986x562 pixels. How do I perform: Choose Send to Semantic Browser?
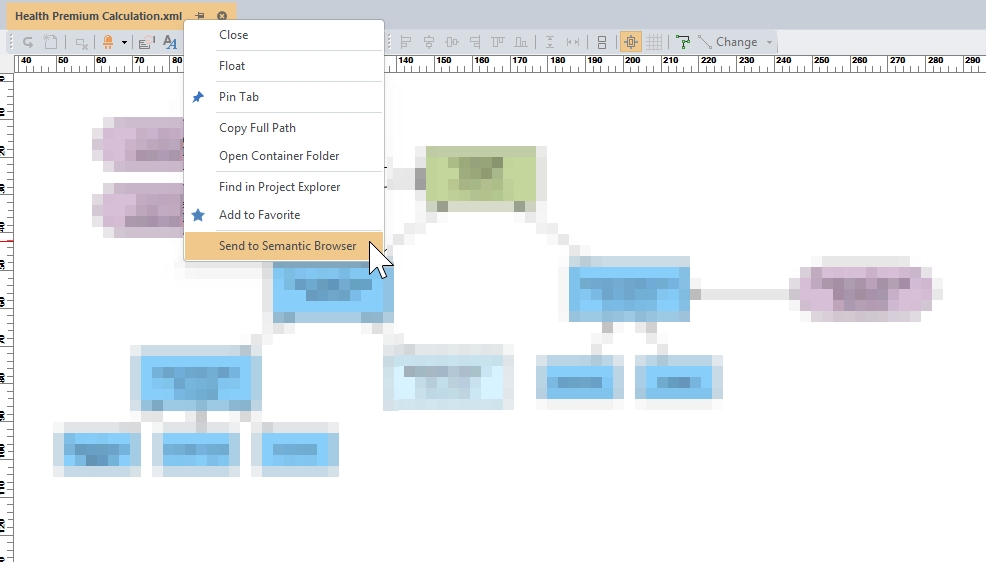click(284, 246)
